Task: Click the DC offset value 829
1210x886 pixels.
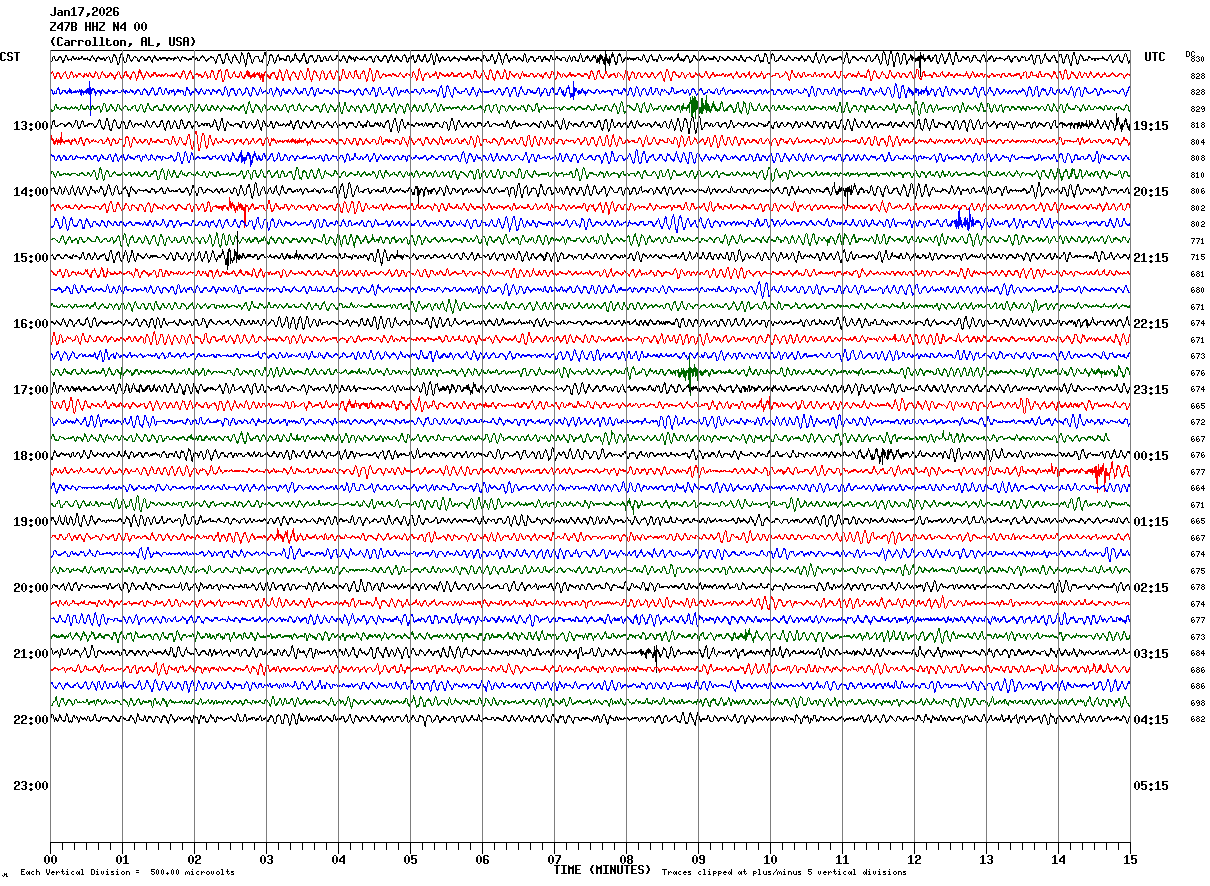Action: pyautogui.click(x=1198, y=109)
